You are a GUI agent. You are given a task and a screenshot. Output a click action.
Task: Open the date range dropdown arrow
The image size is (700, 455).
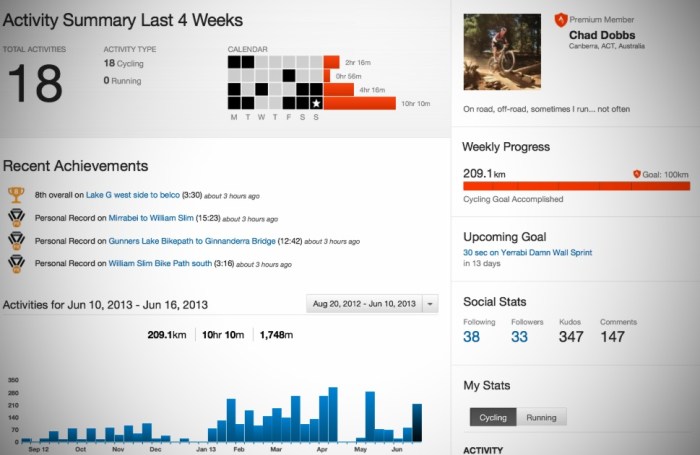[x=430, y=304]
